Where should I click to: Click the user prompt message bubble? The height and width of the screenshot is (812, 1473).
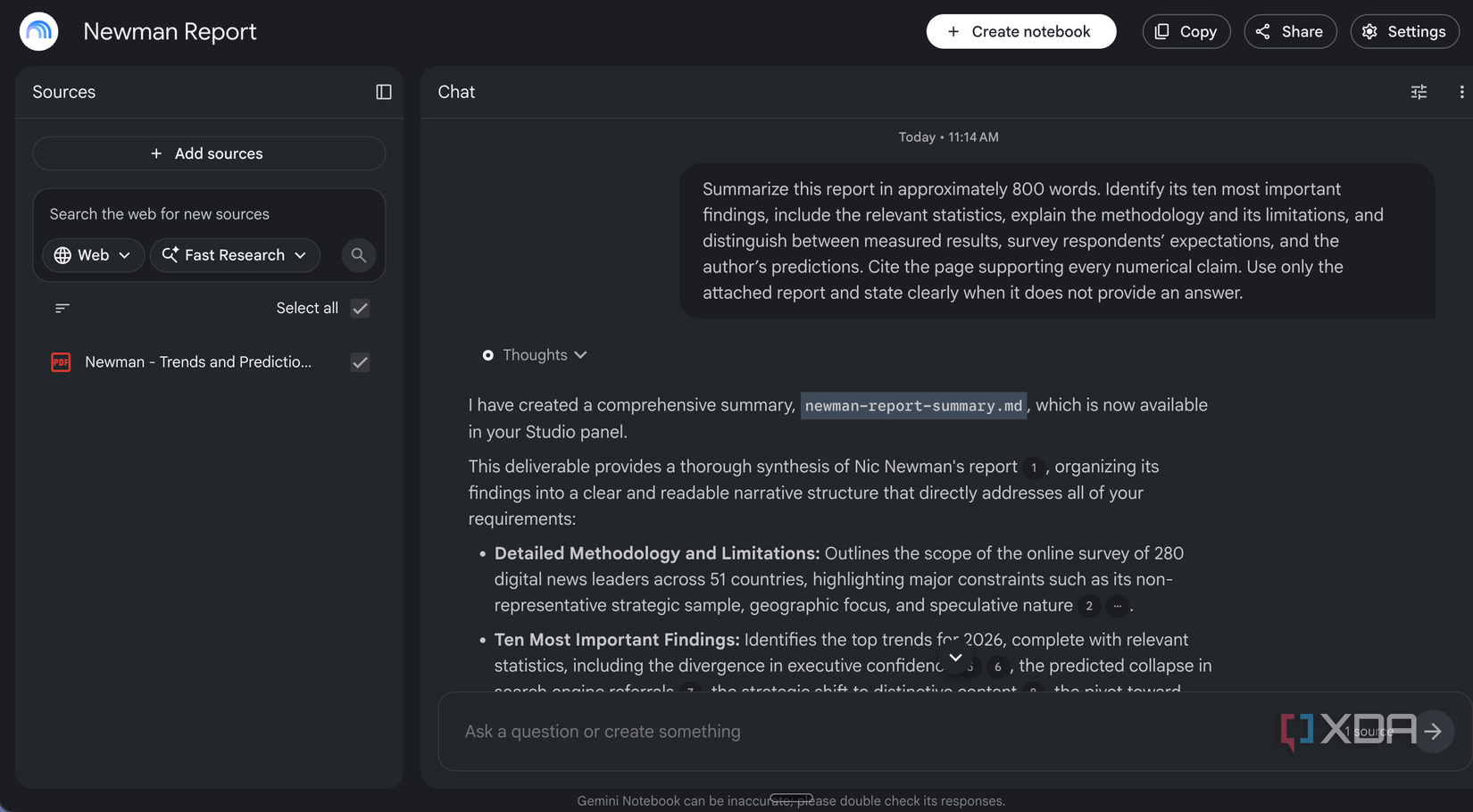1057,241
